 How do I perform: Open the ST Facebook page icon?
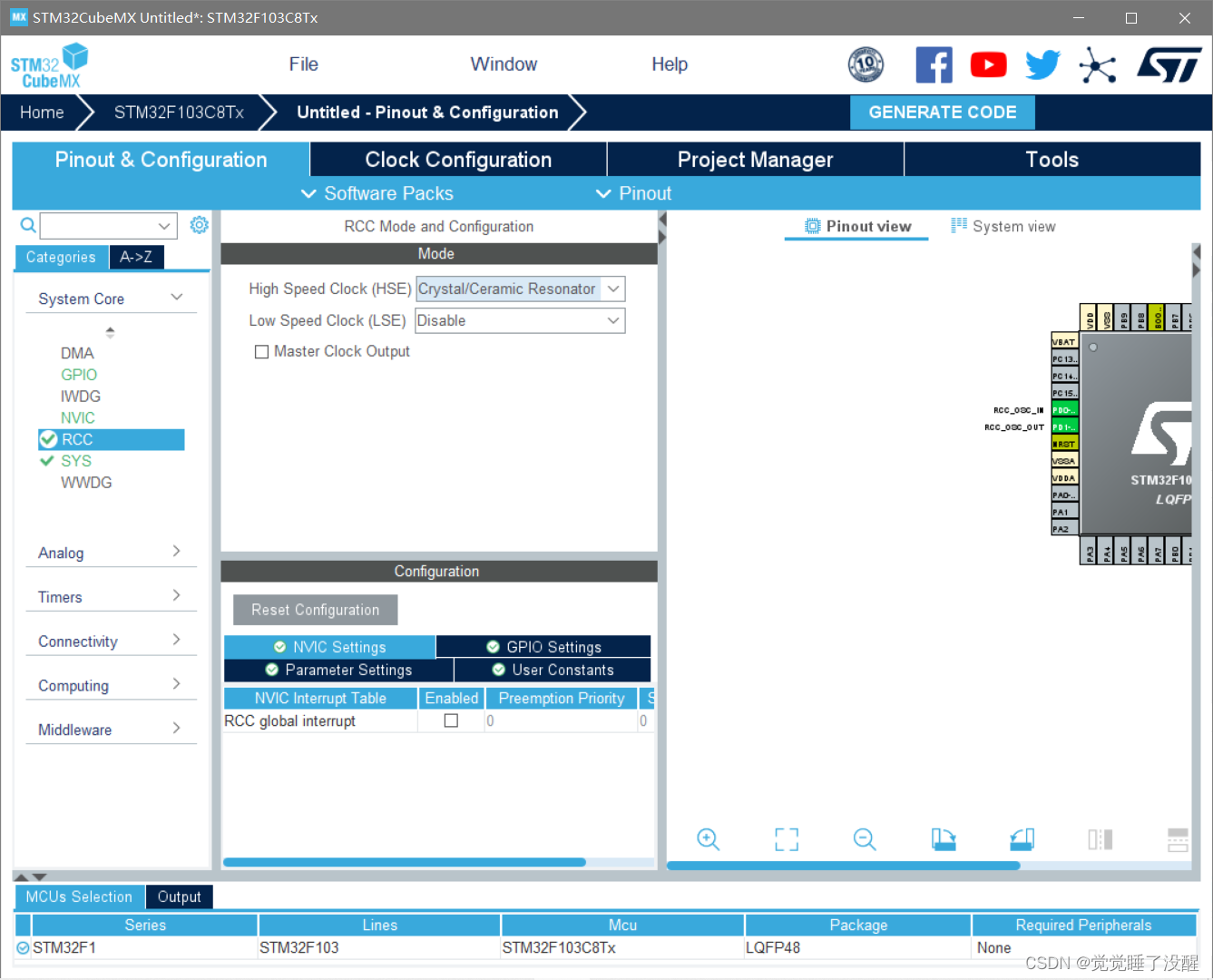click(934, 65)
